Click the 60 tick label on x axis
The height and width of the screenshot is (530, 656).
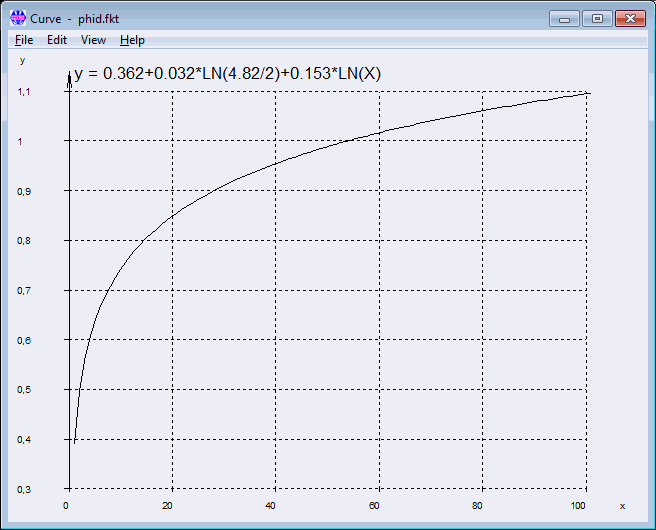click(x=378, y=505)
